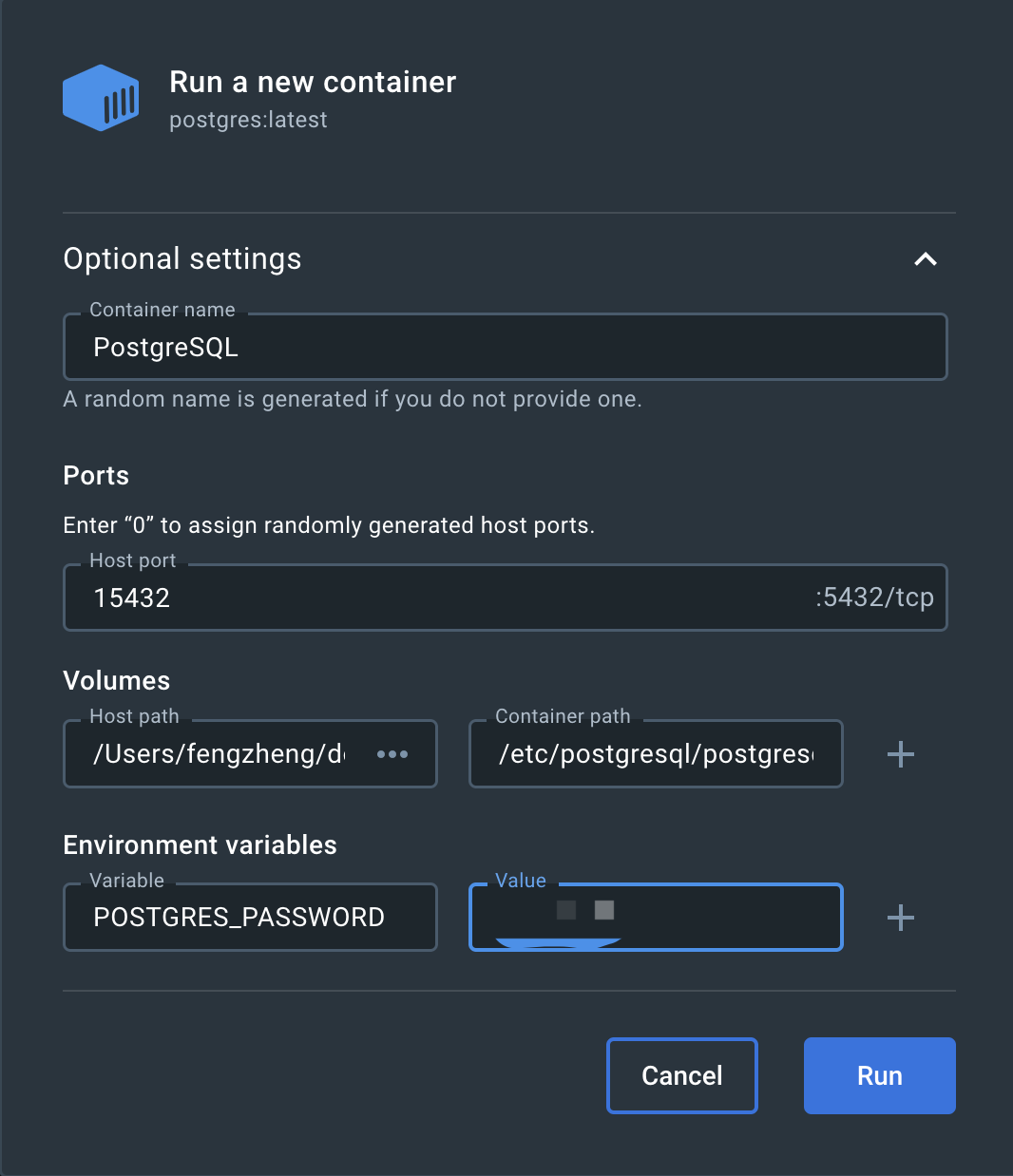Click the Ports section heading

click(96, 476)
